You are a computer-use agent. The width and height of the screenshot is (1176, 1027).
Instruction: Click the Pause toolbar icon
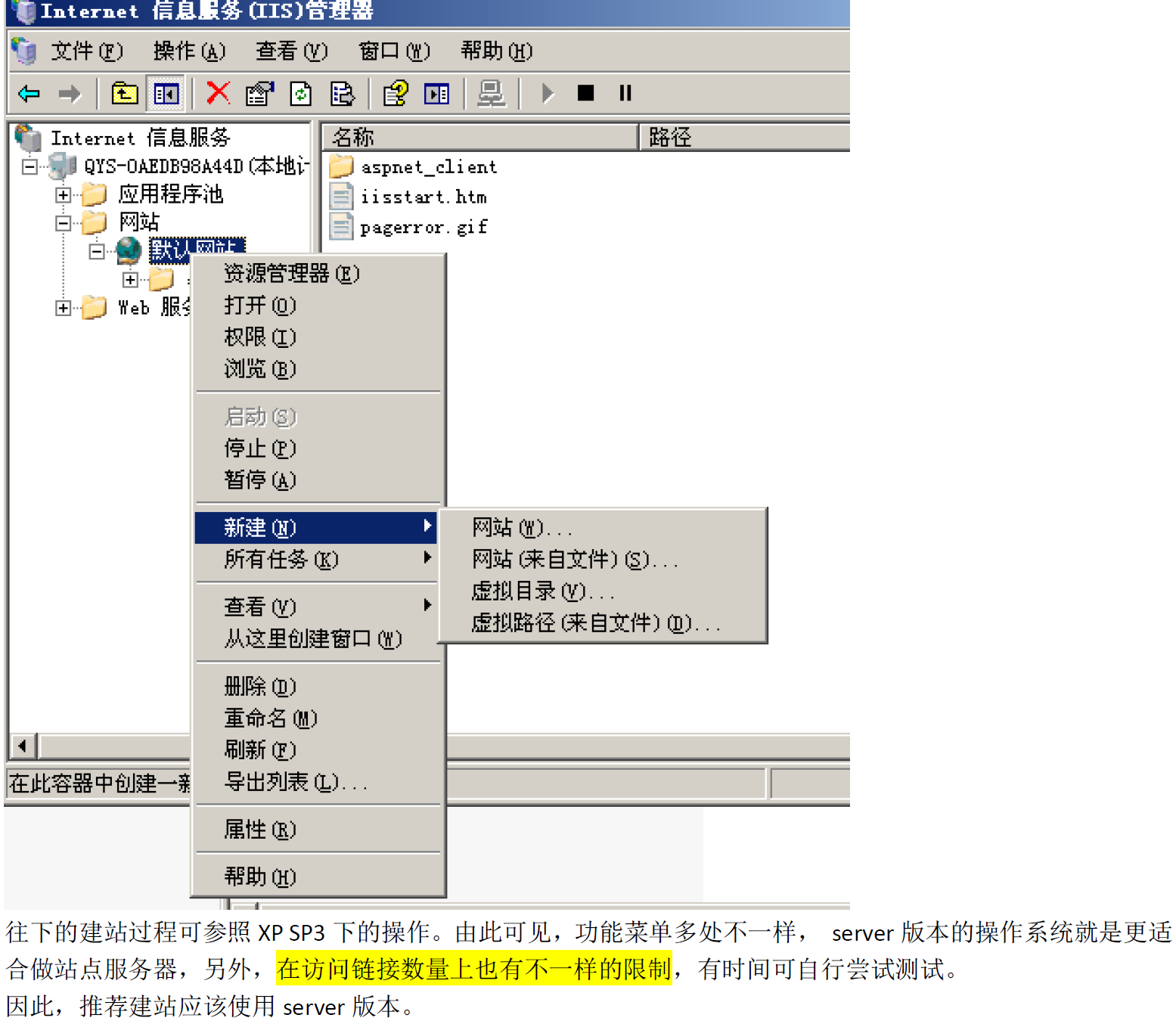coord(625,93)
